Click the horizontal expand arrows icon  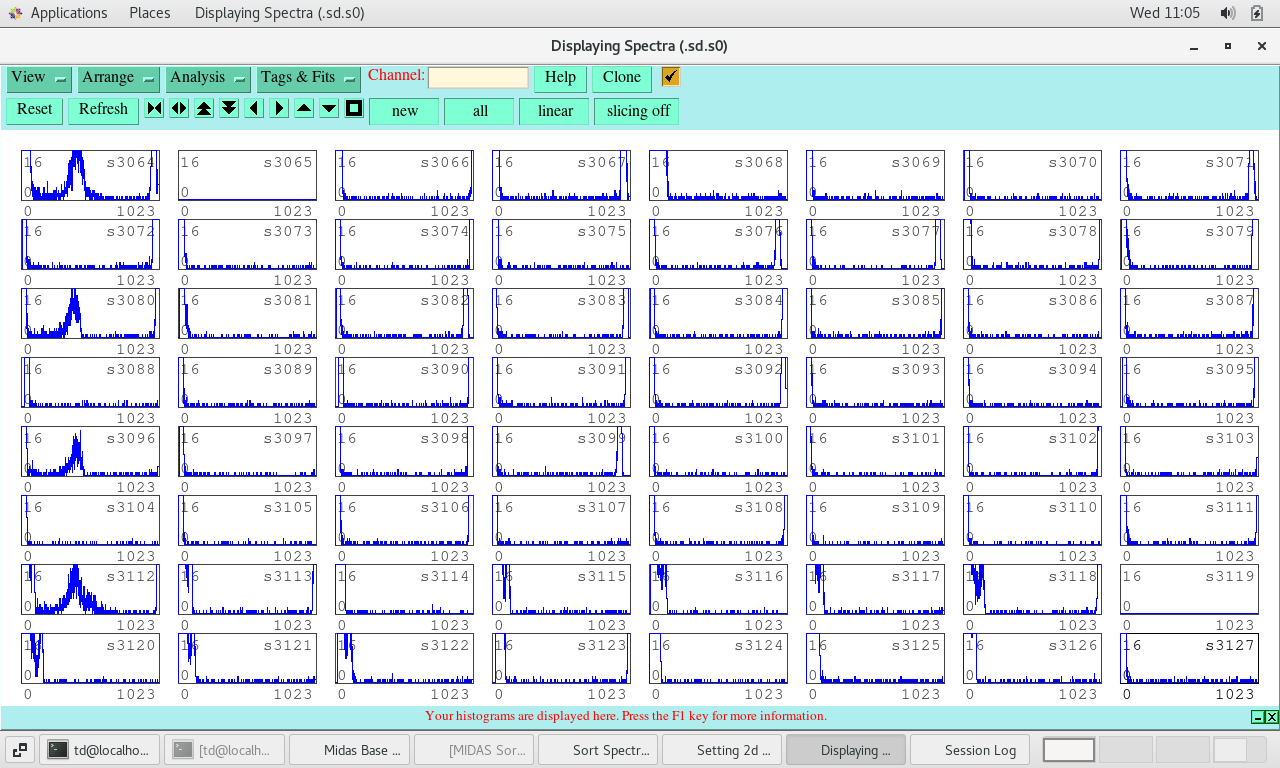pos(179,109)
